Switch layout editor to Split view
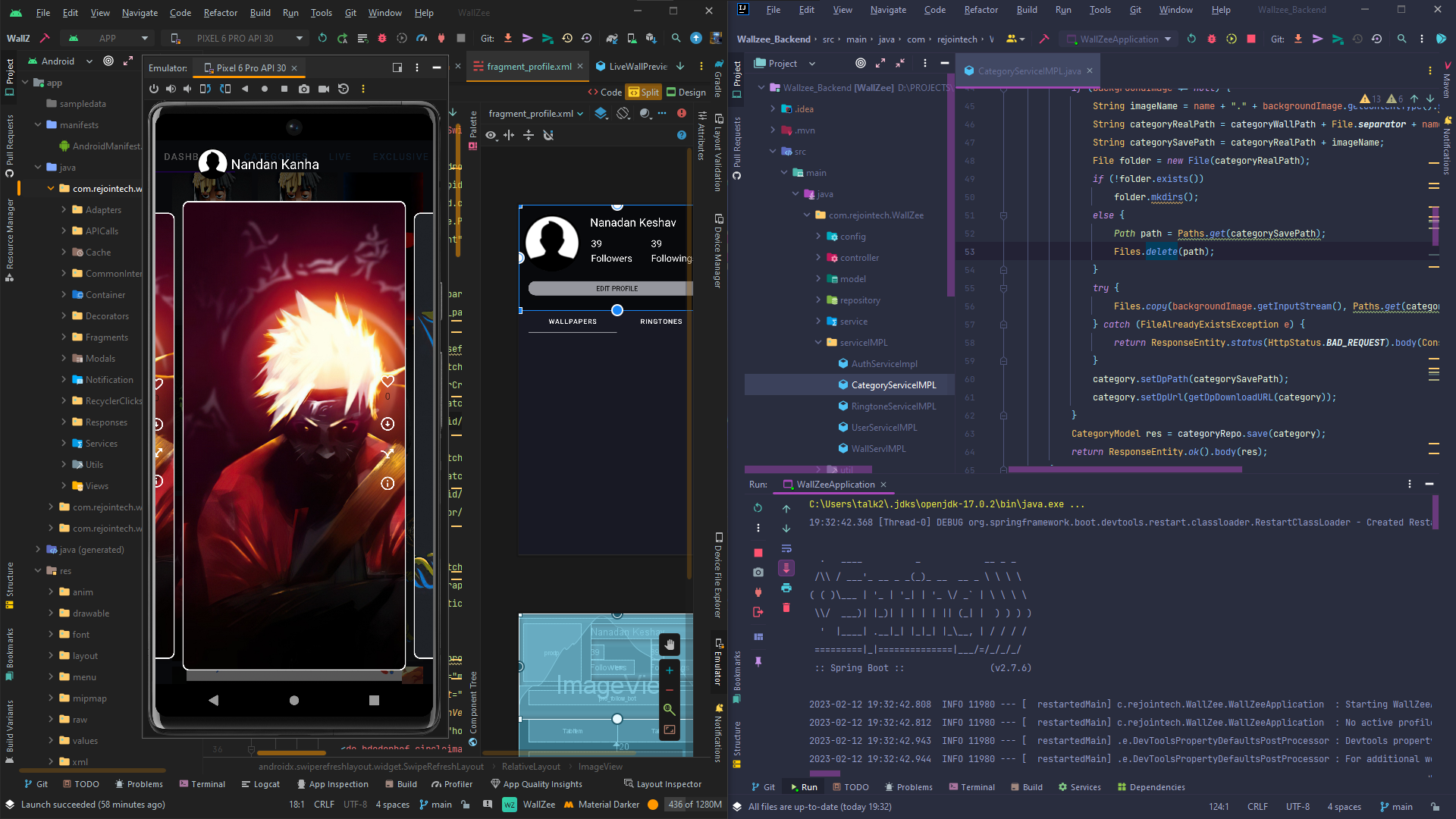The width and height of the screenshot is (1456, 819). pyautogui.click(x=645, y=92)
